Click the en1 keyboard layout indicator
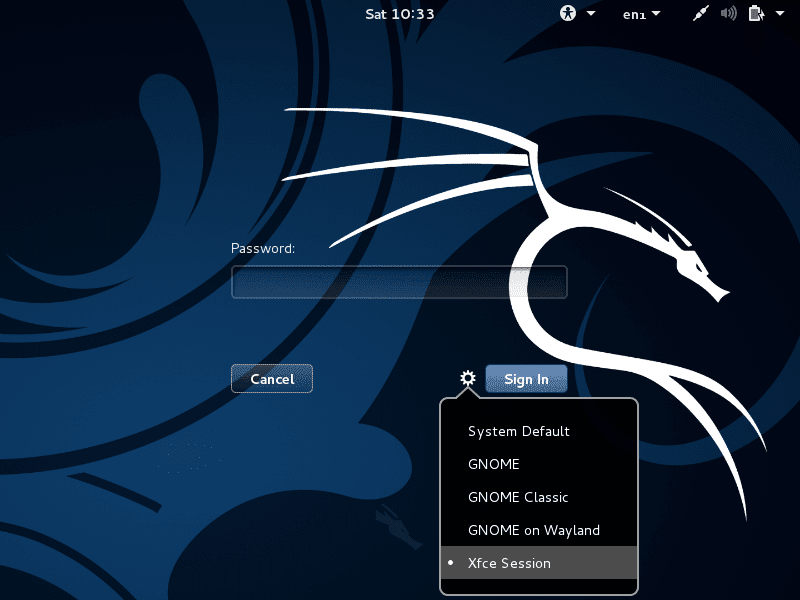The image size is (800, 600). [x=634, y=14]
